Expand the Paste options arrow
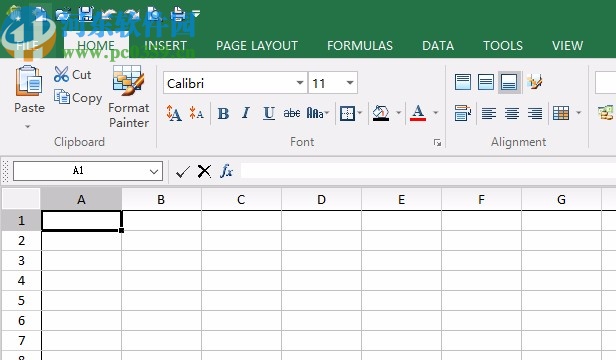 28,127
